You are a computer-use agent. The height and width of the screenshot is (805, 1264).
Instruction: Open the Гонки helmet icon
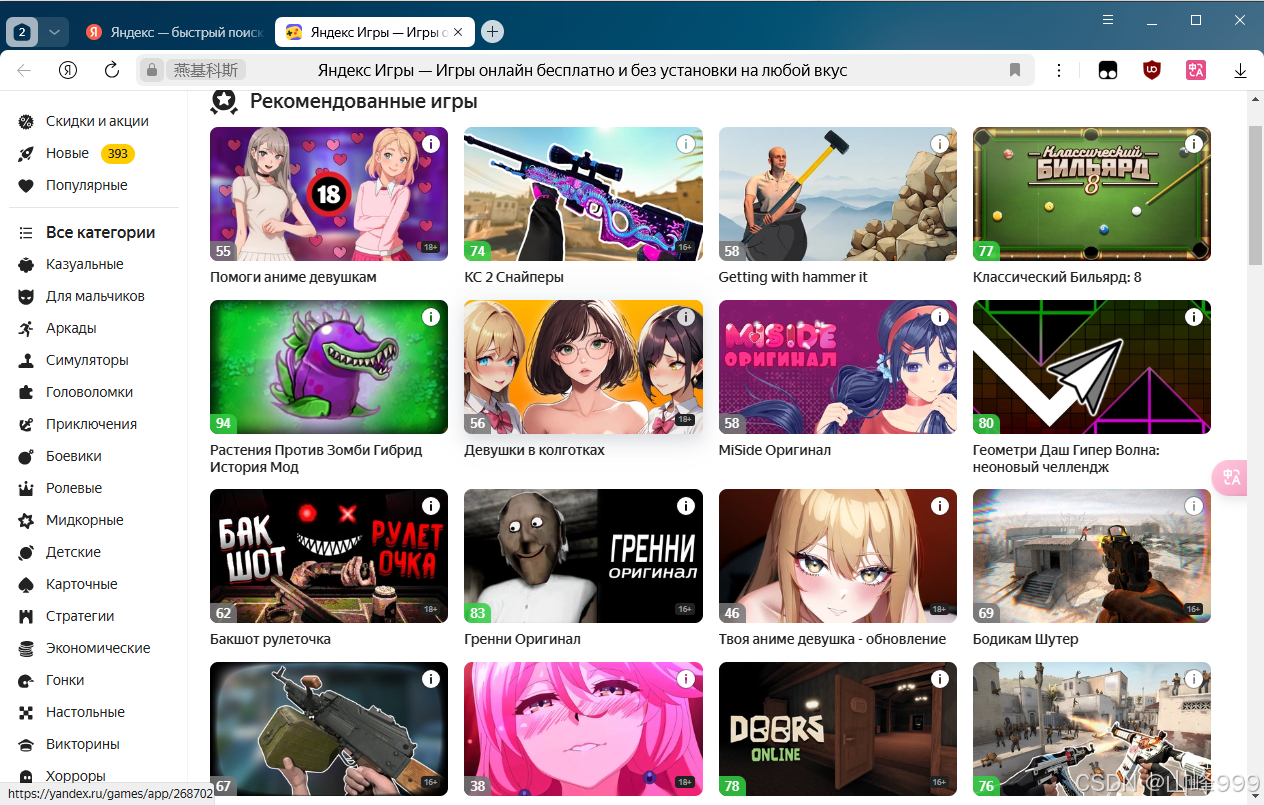point(27,680)
